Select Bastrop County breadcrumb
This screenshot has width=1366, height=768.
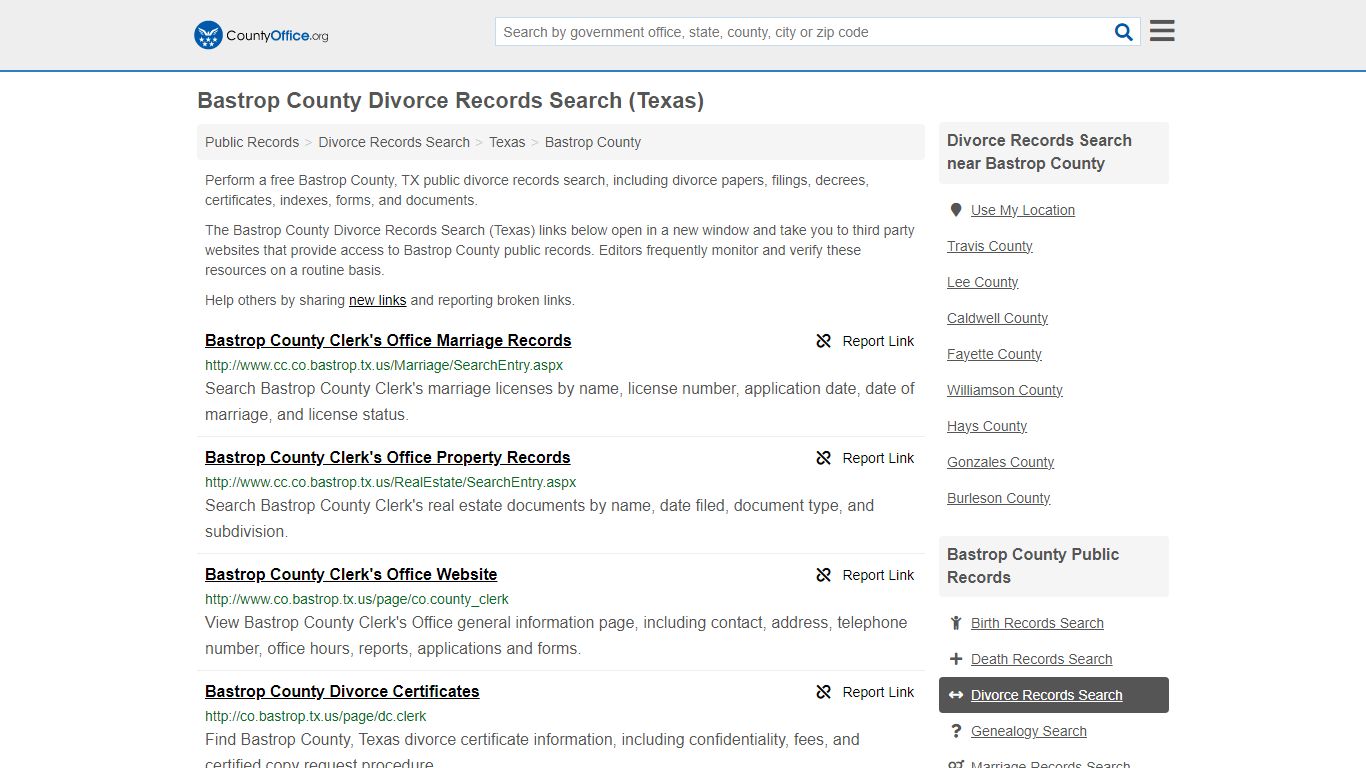click(x=593, y=142)
